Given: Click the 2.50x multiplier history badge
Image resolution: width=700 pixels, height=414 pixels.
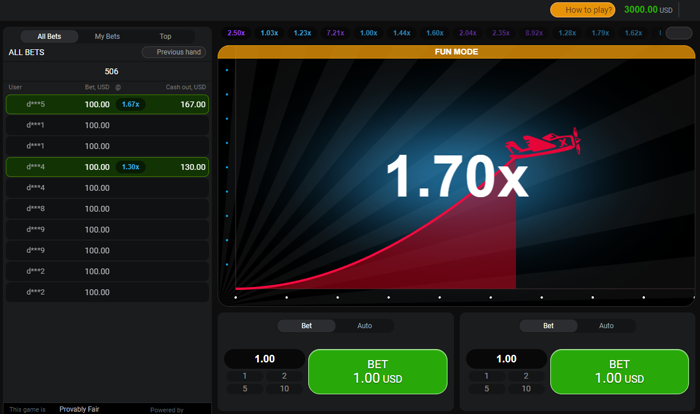Looking at the screenshot, I should 236,33.
